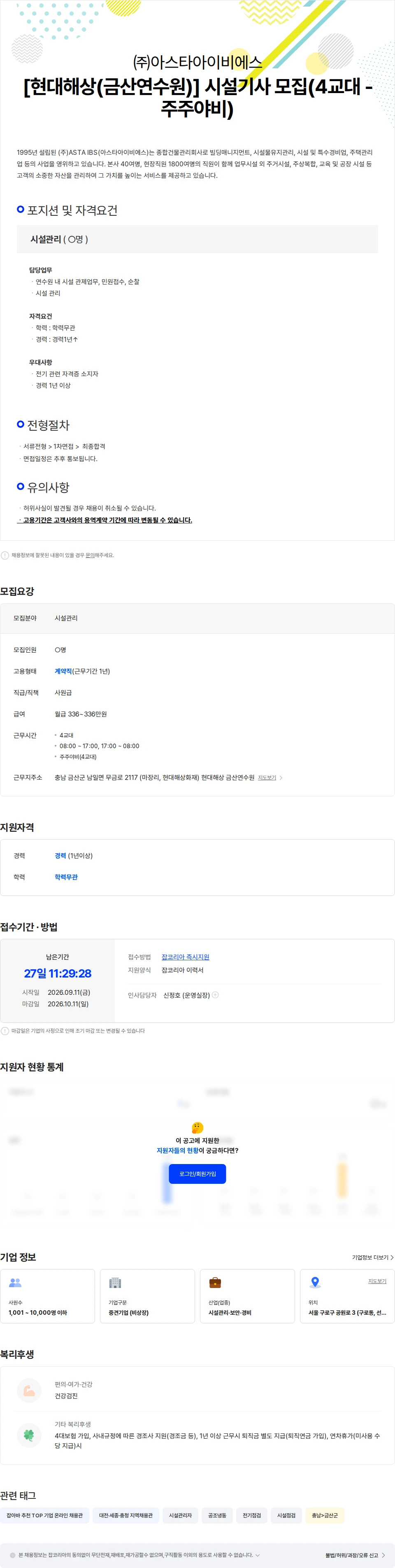
Task: Open 지도보기 link in 위치 card
Action: pos(377,1281)
